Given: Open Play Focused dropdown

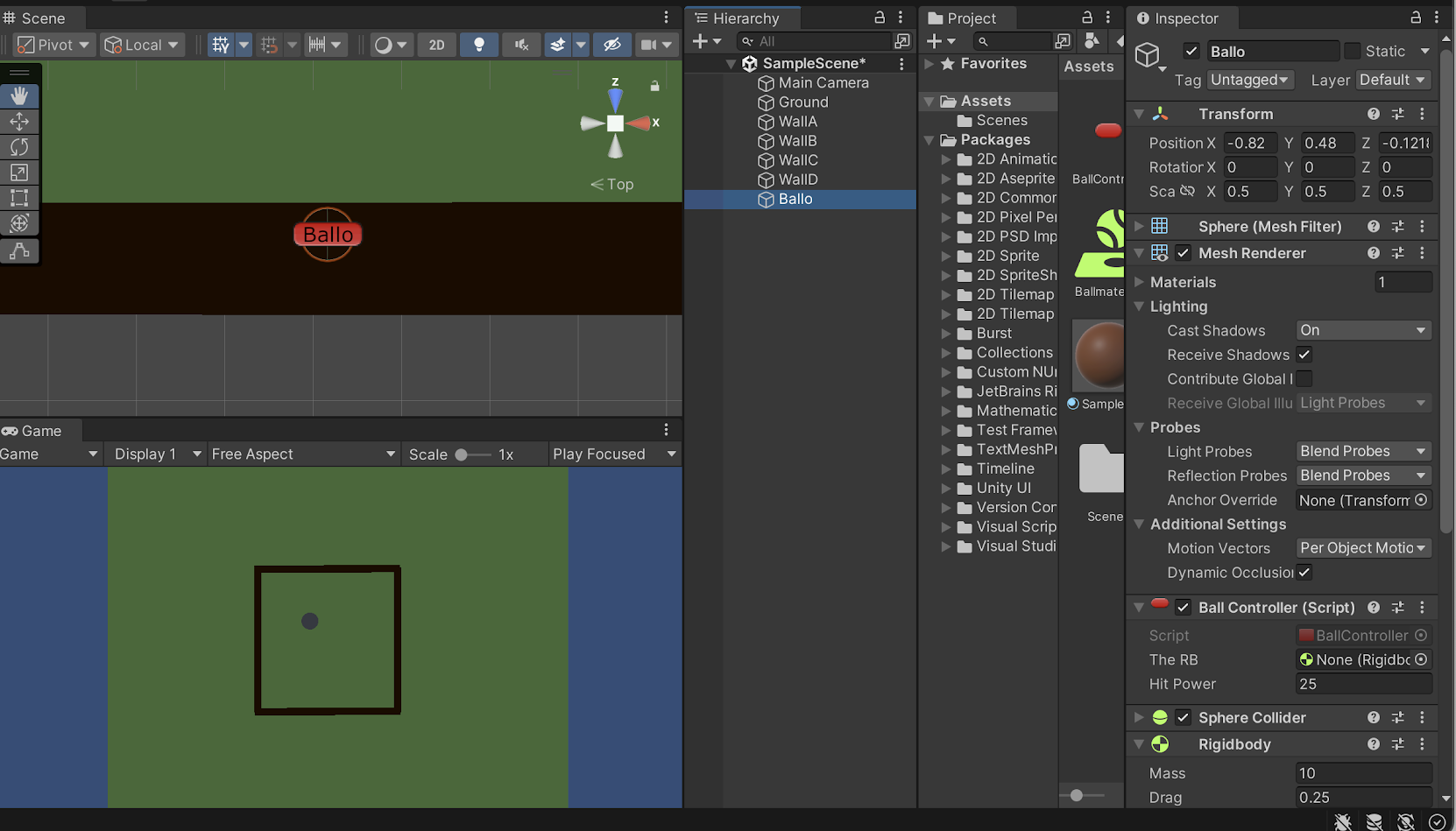Looking at the screenshot, I should pyautogui.click(x=615, y=454).
